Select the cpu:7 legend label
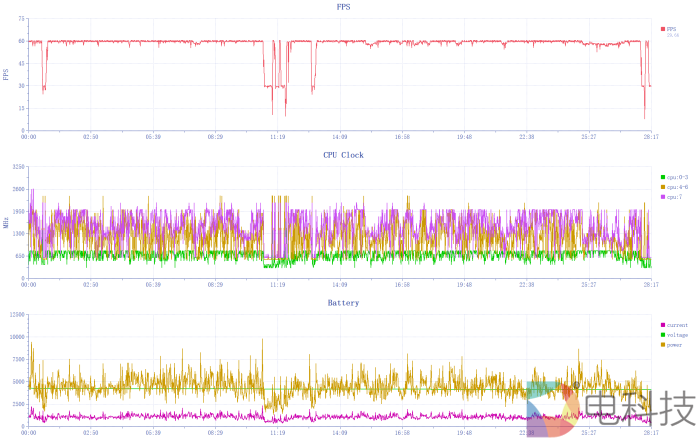Screen dimensions: 700x444 pos(675,197)
